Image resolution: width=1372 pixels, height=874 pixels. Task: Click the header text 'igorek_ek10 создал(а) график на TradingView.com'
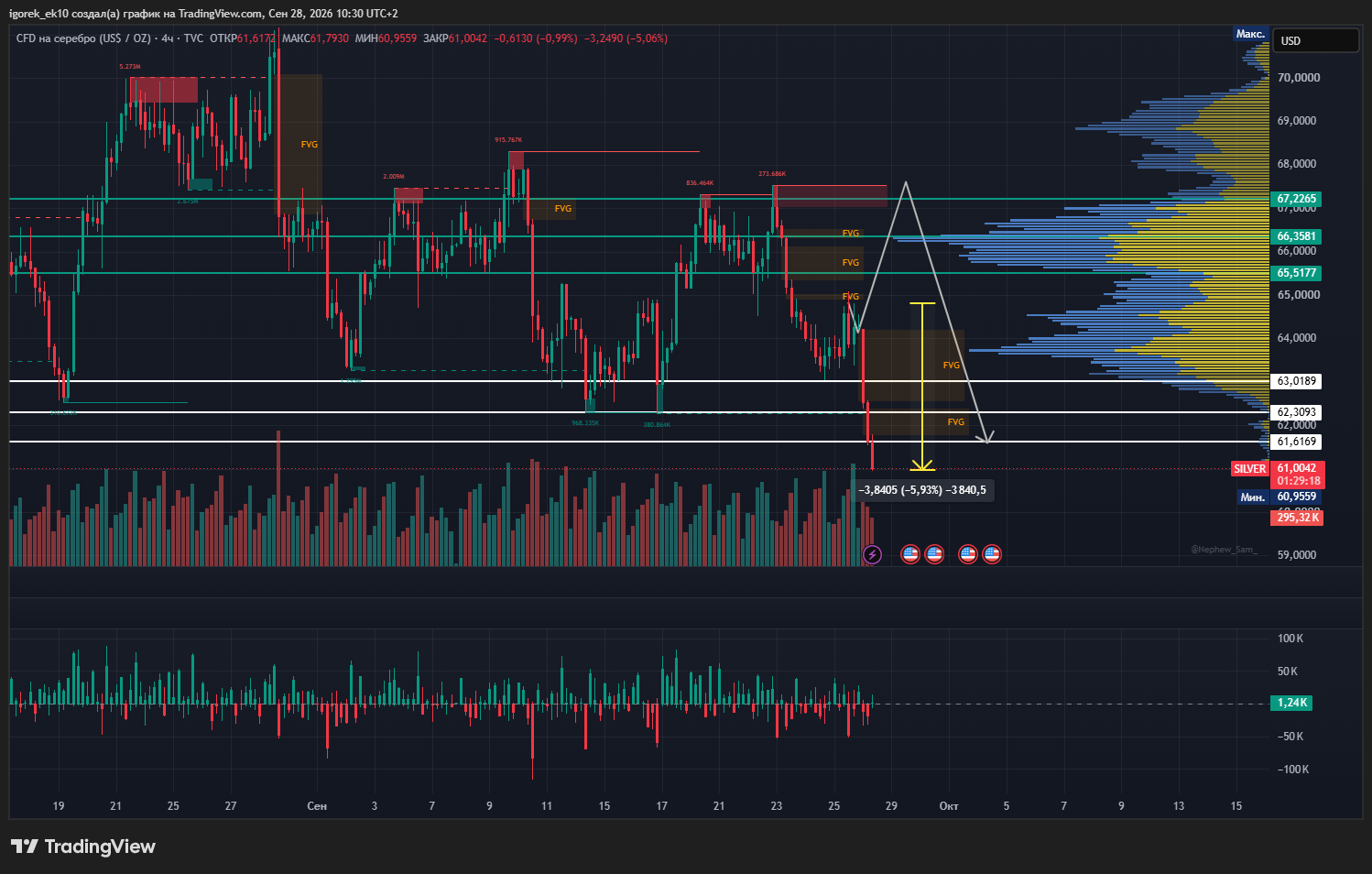click(x=136, y=14)
